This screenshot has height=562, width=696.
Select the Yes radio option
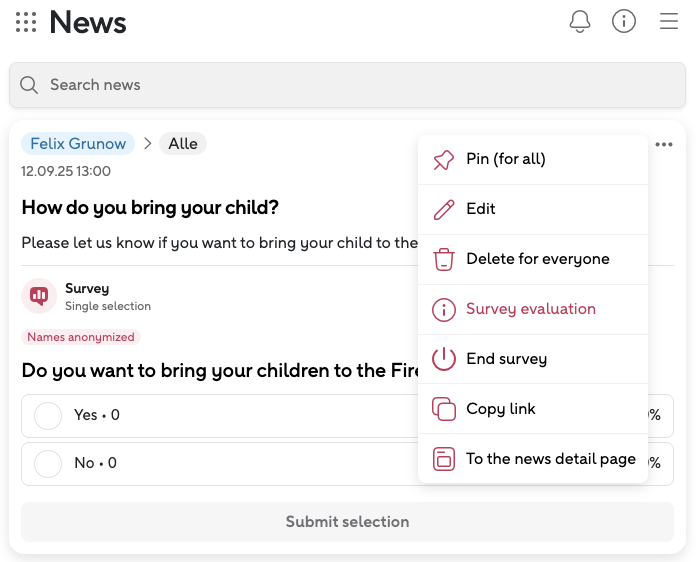coord(48,415)
